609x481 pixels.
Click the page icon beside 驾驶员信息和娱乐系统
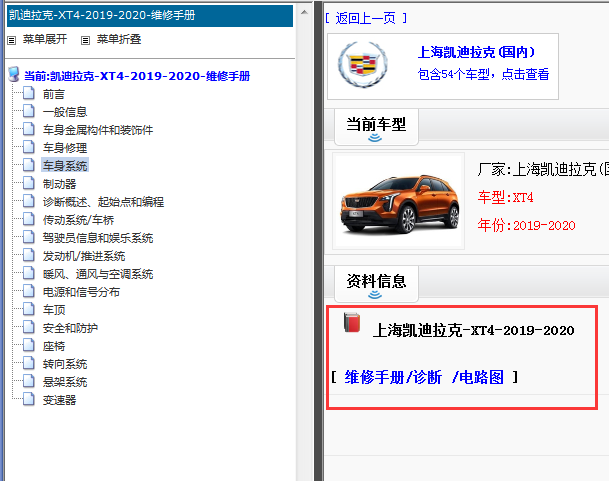(x=29, y=237)
